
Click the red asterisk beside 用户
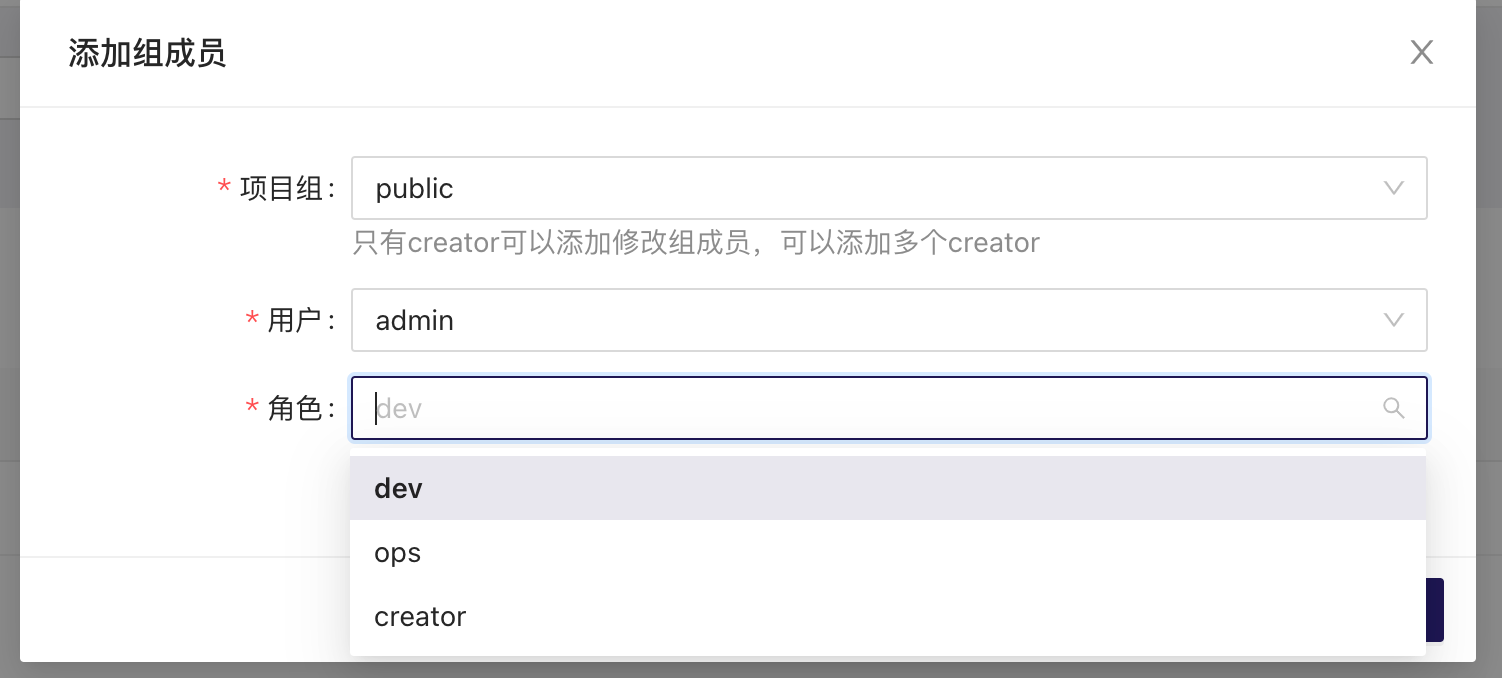click(252, 320)
